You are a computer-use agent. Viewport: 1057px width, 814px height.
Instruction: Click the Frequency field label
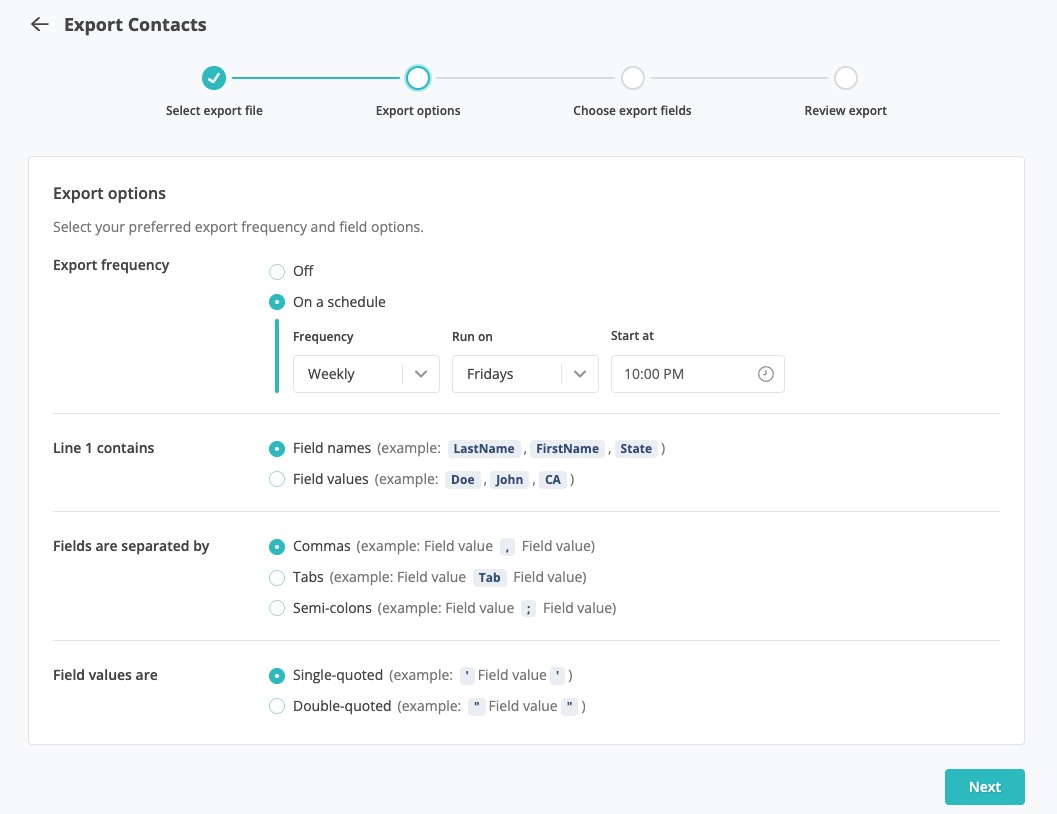coord(323,336)
